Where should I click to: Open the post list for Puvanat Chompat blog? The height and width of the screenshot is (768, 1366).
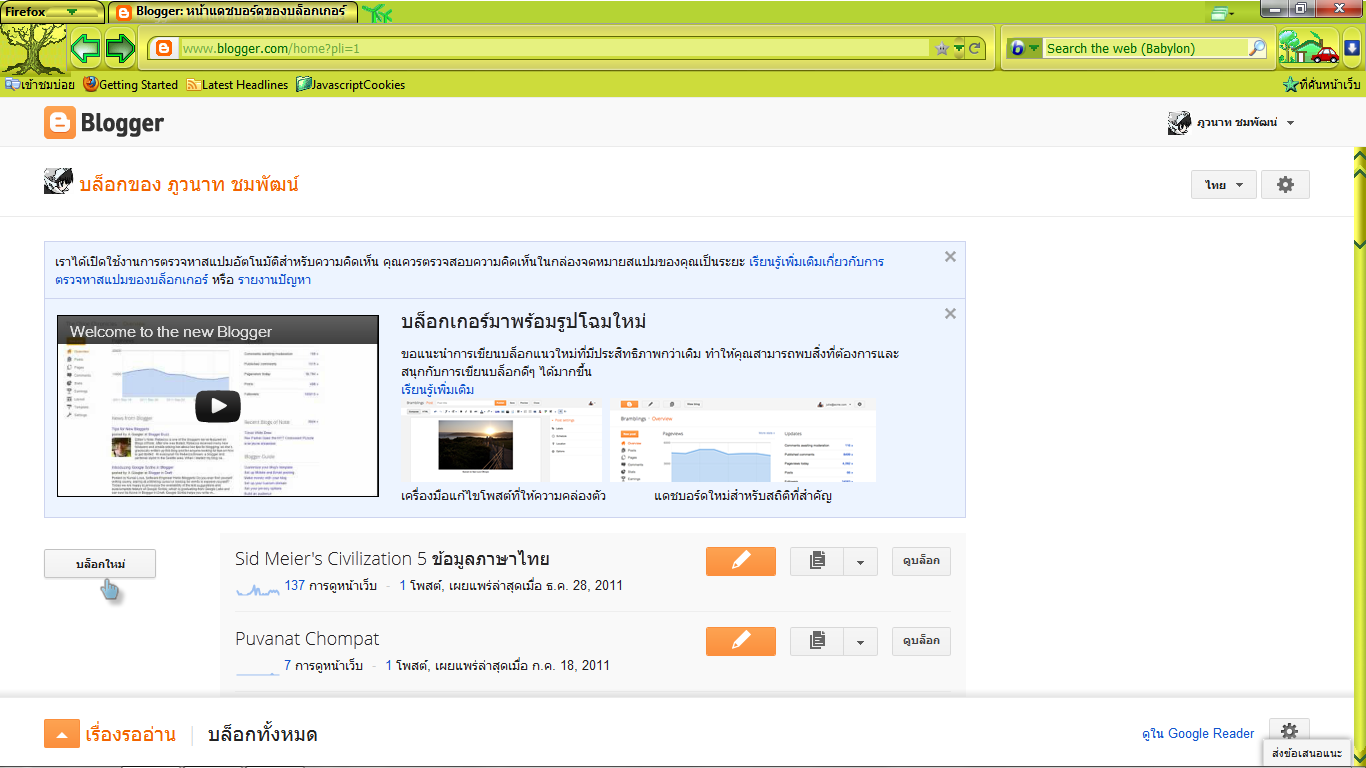pos(817,641)
